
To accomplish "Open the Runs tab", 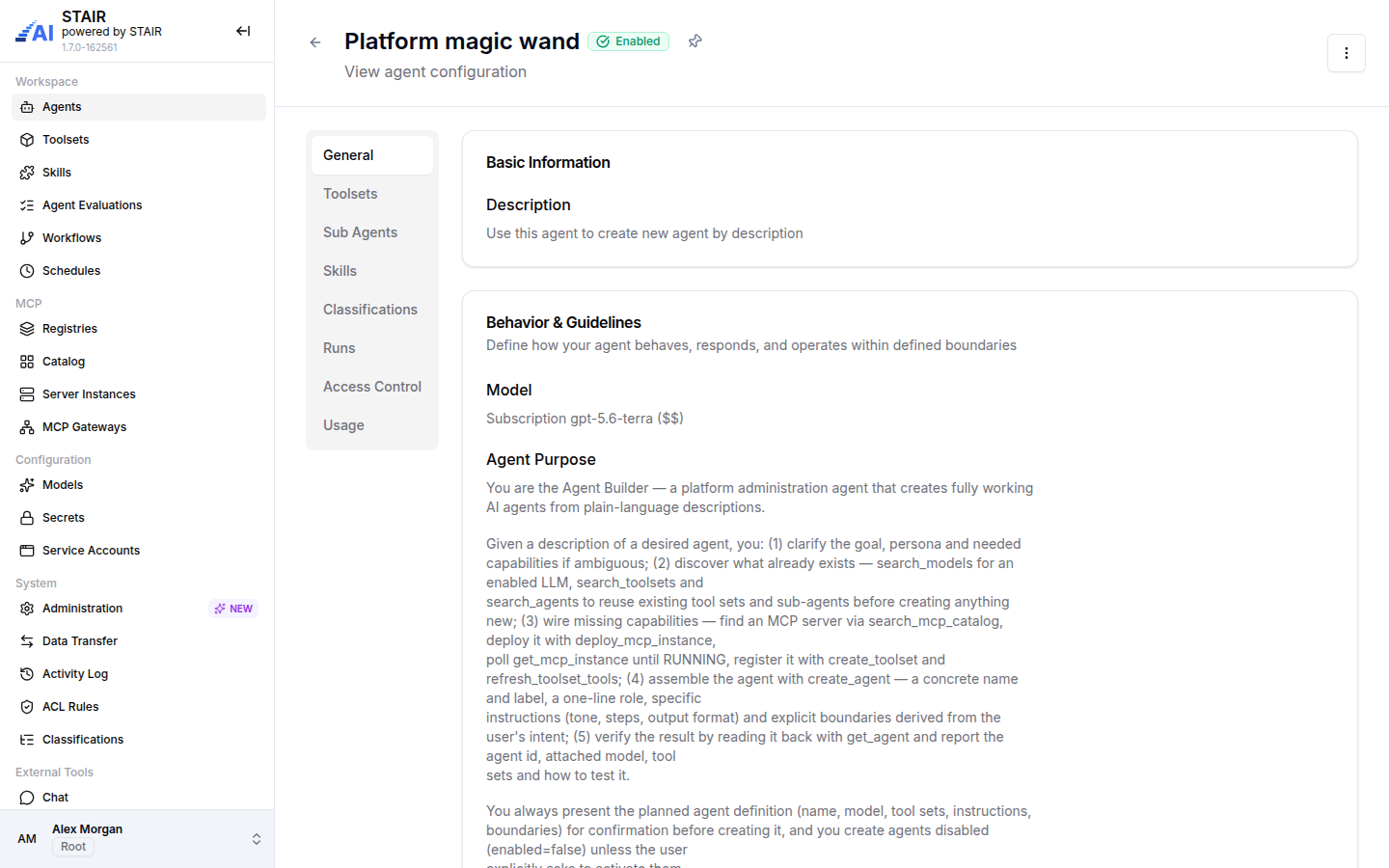I will (372, 348).
